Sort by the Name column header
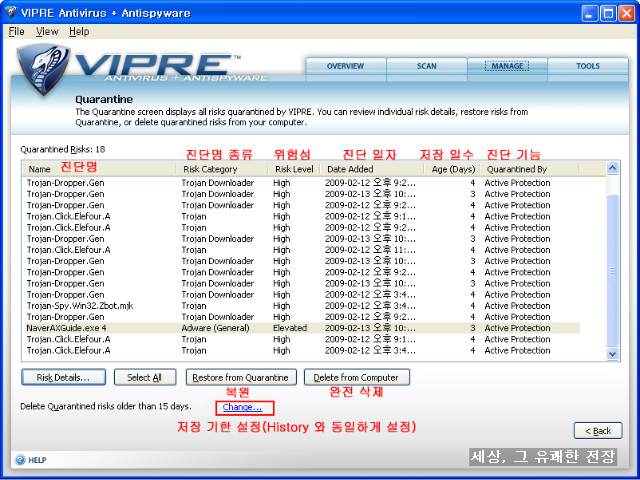Image resolution: width=640 pixels, height=480 pixels. point(99,169)
